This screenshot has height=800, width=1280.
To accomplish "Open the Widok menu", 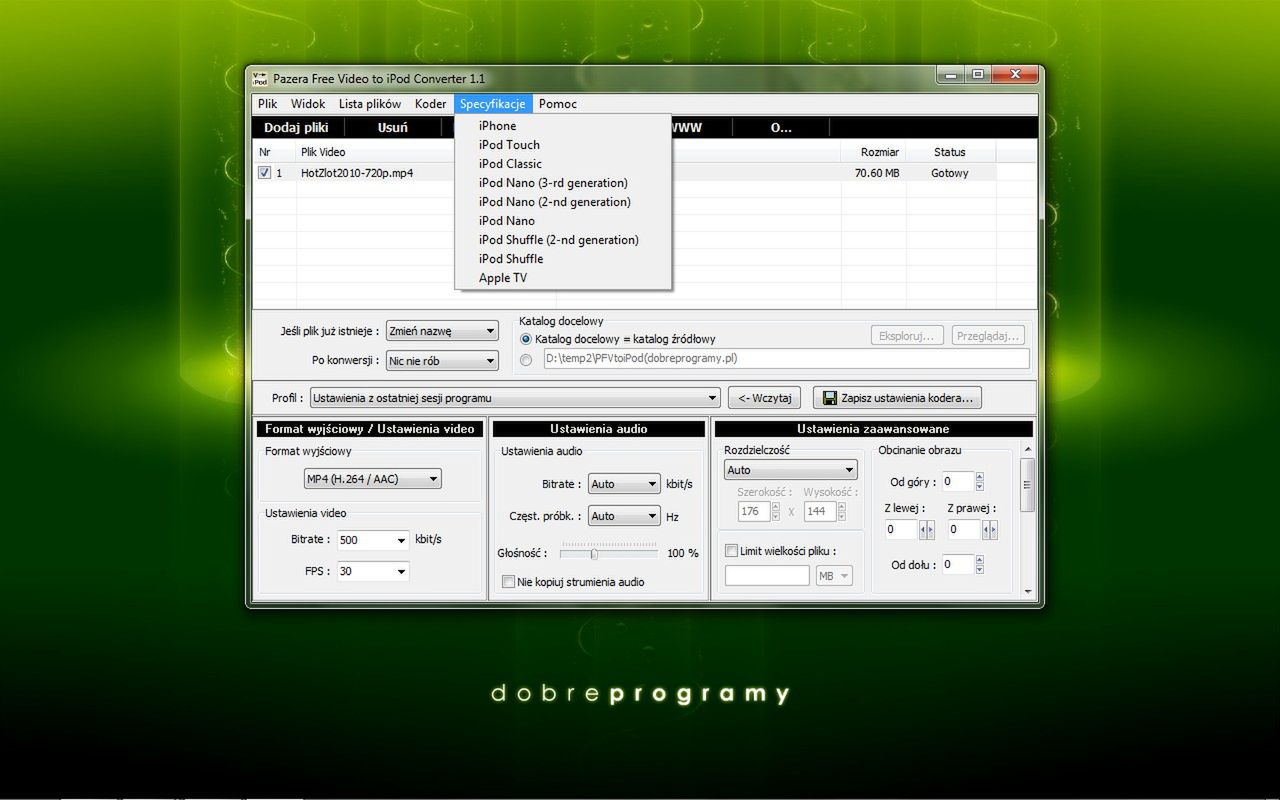I will click(308, 104).
